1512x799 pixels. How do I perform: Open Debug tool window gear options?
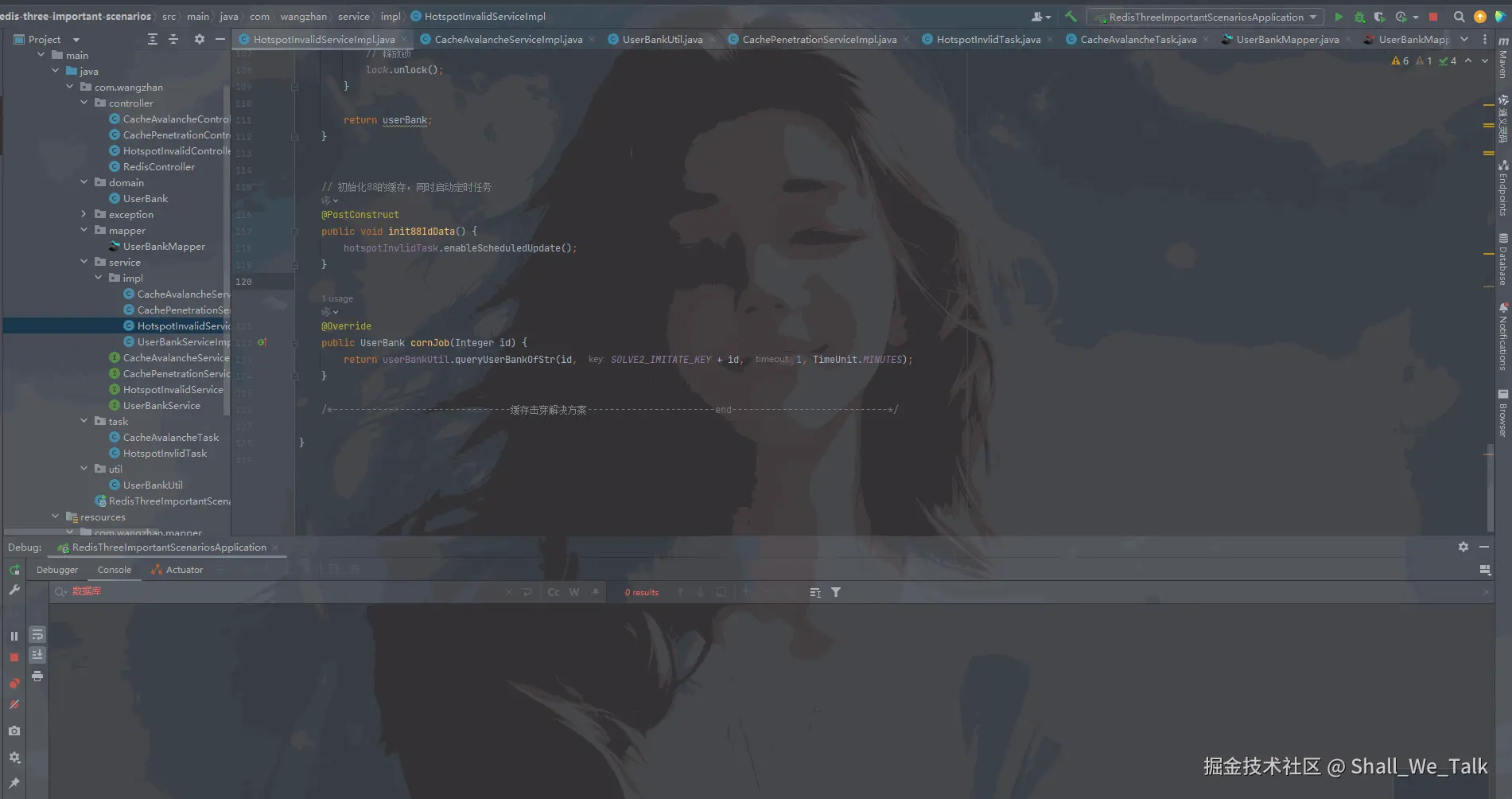tap(1463, 547)
